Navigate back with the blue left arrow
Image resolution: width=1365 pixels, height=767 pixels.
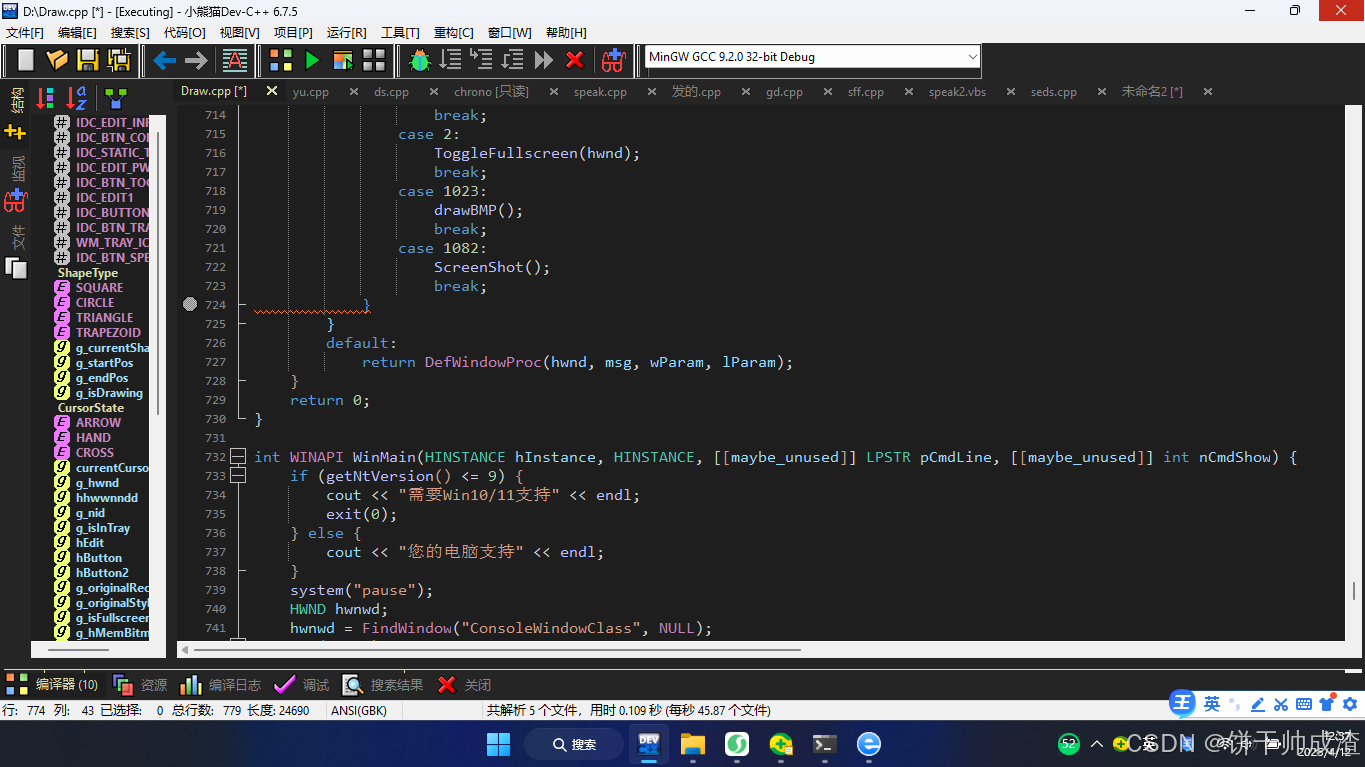[165, 60]
